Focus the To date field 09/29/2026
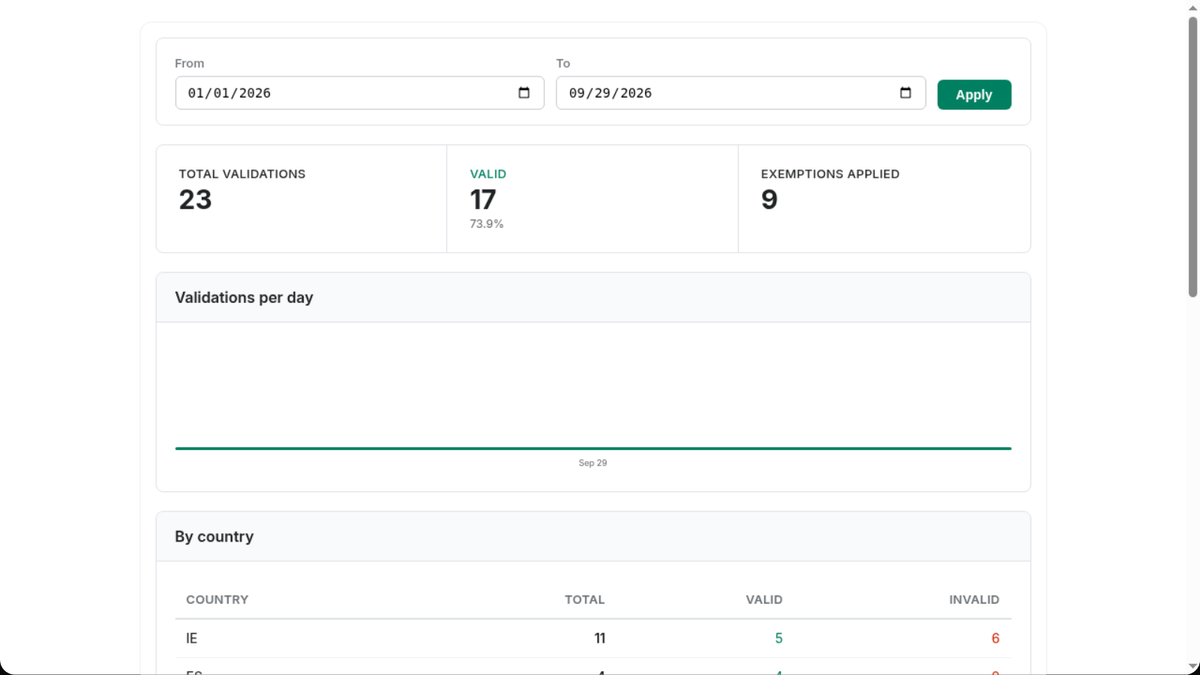 coord(740,93)
